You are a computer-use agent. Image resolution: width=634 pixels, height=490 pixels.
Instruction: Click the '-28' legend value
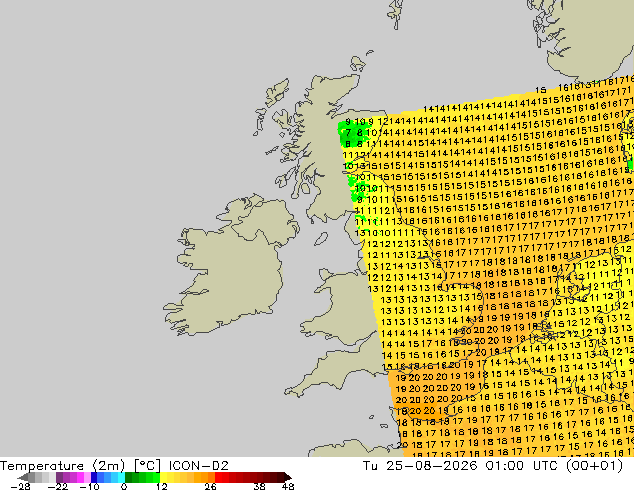[21, 486]
